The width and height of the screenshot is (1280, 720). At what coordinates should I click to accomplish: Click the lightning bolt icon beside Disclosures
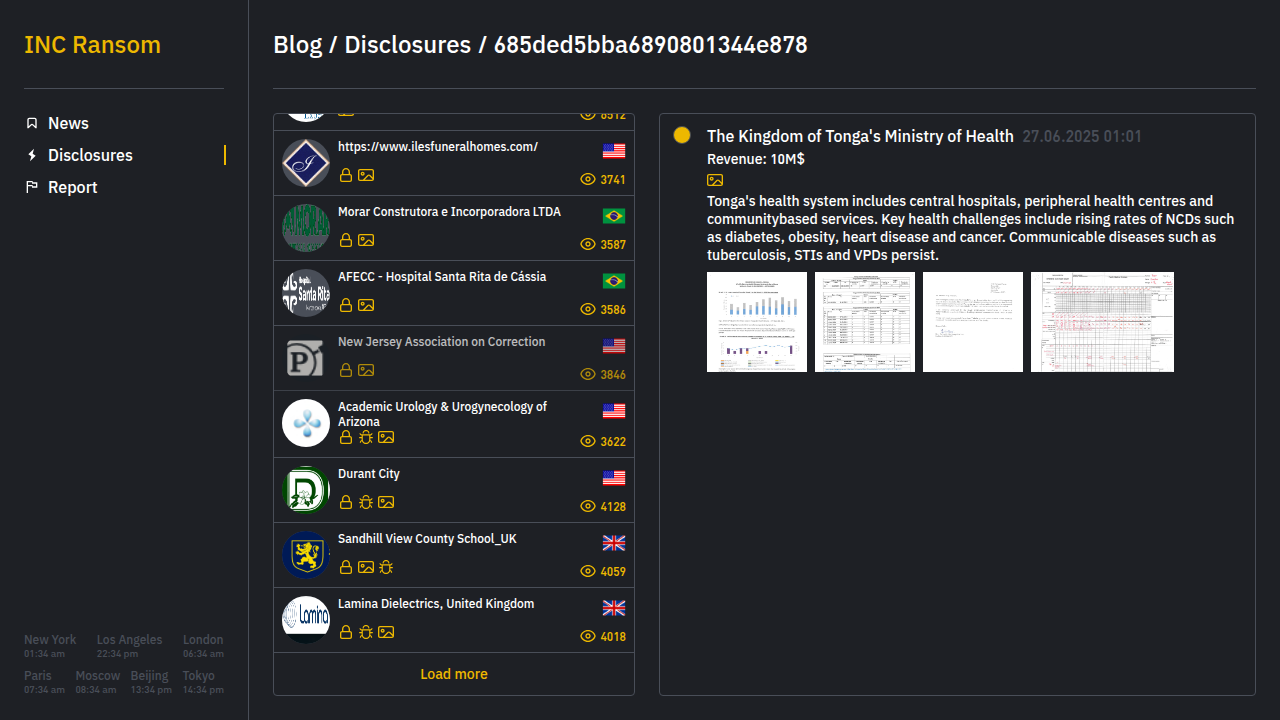tap(32, 155)
